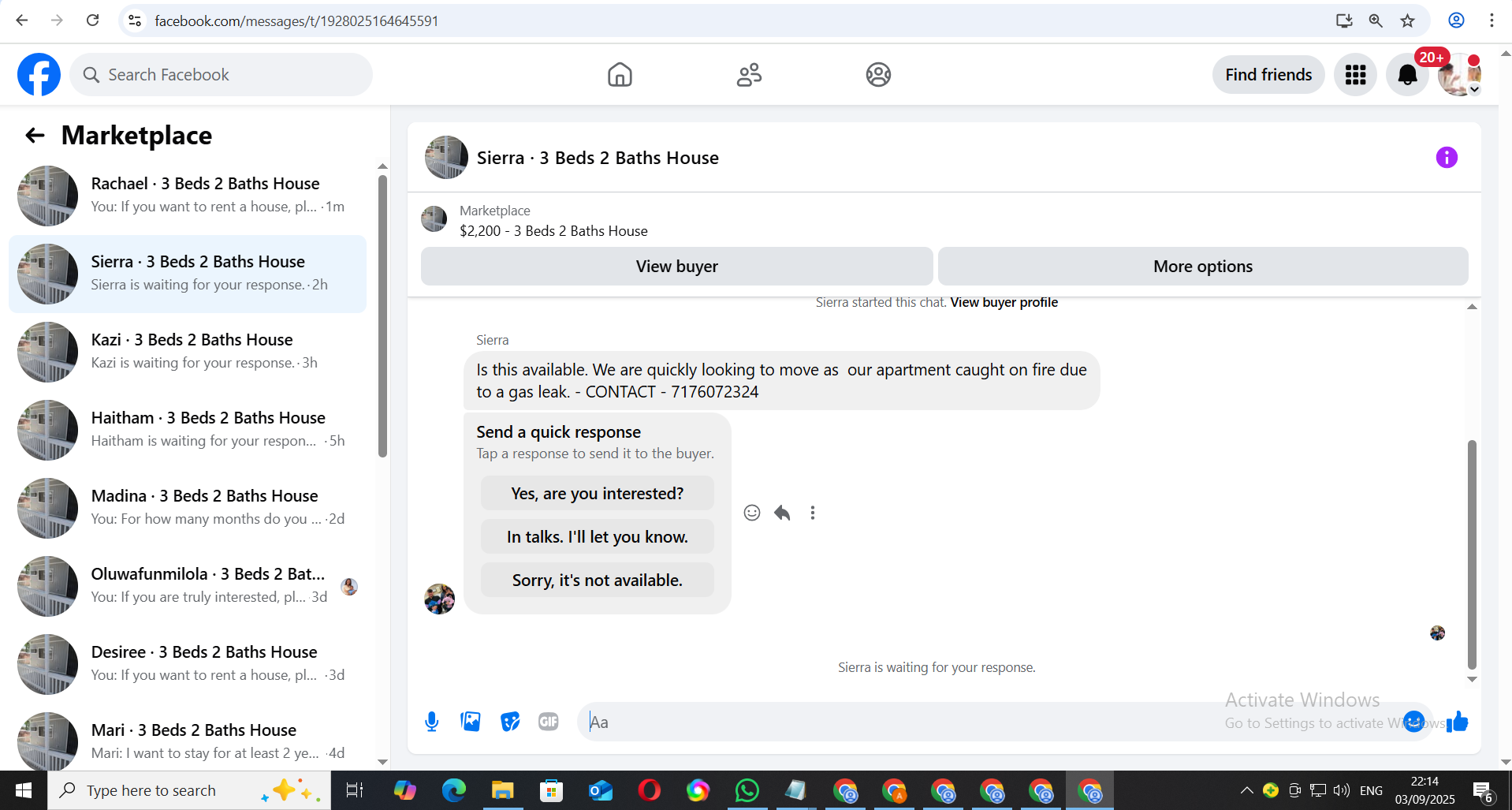Click the Find friends button
Viewport: 1512px width, 810px height.
tap(1268, 75)
